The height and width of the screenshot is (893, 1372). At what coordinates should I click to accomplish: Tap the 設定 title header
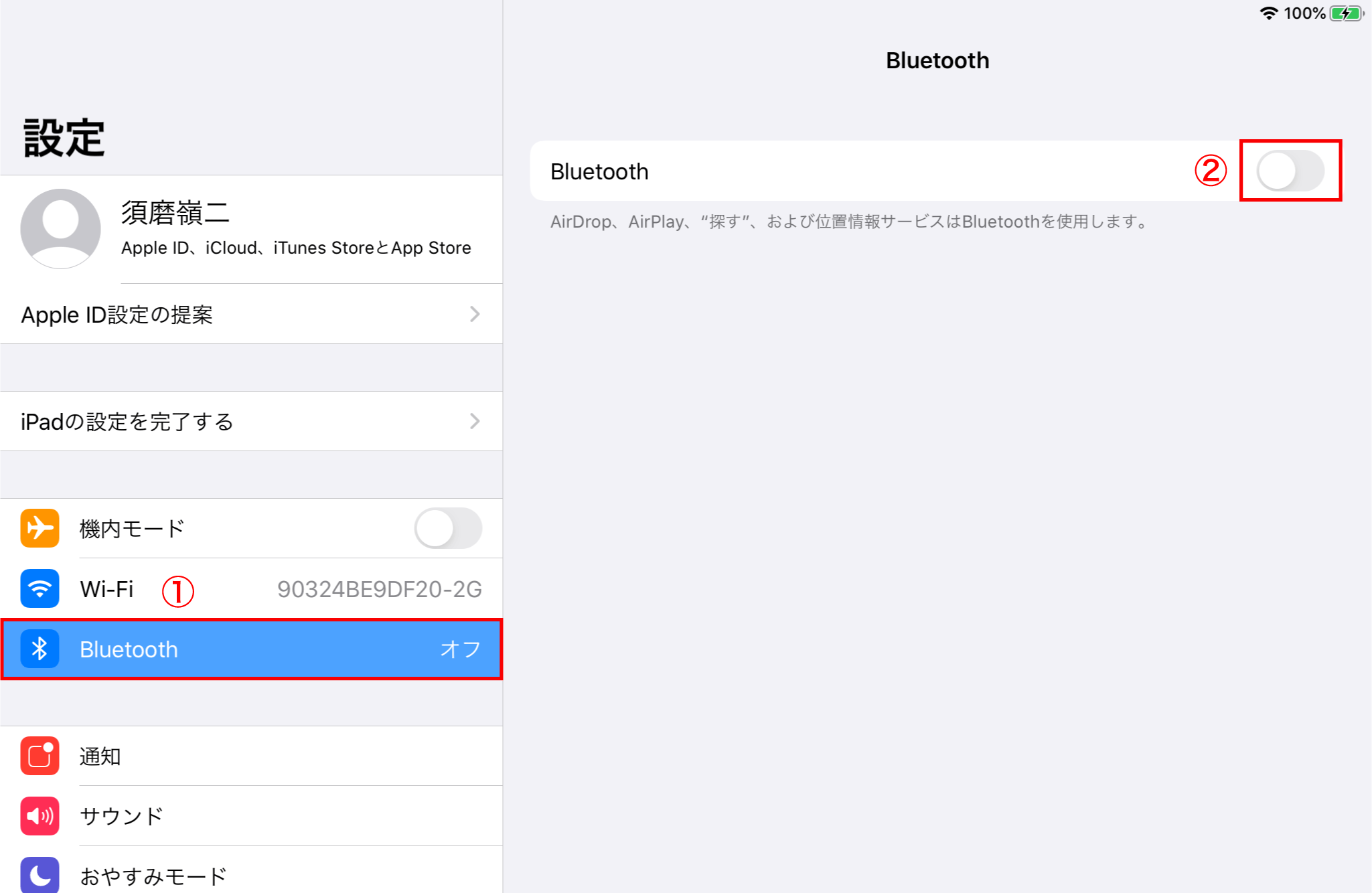click(64, 139)
